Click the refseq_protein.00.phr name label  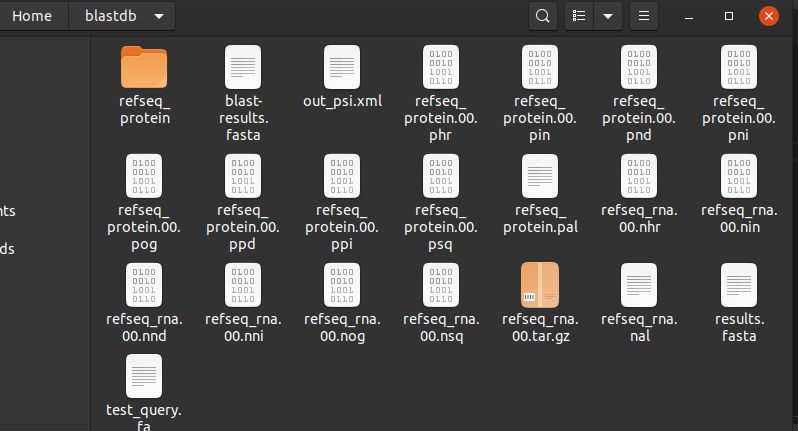coord(441,118)
